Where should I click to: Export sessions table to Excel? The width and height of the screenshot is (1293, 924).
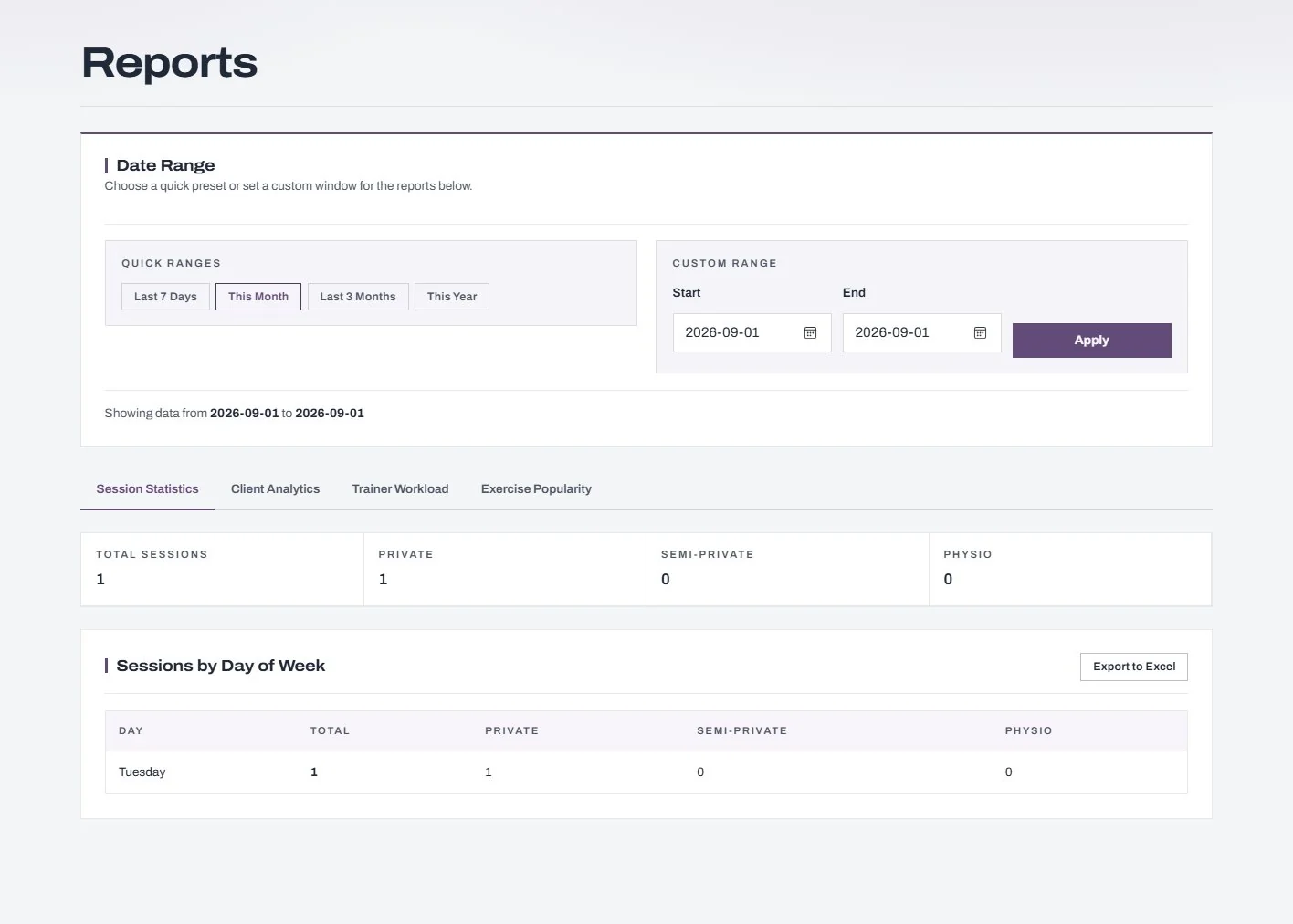tap(1134, 667)
